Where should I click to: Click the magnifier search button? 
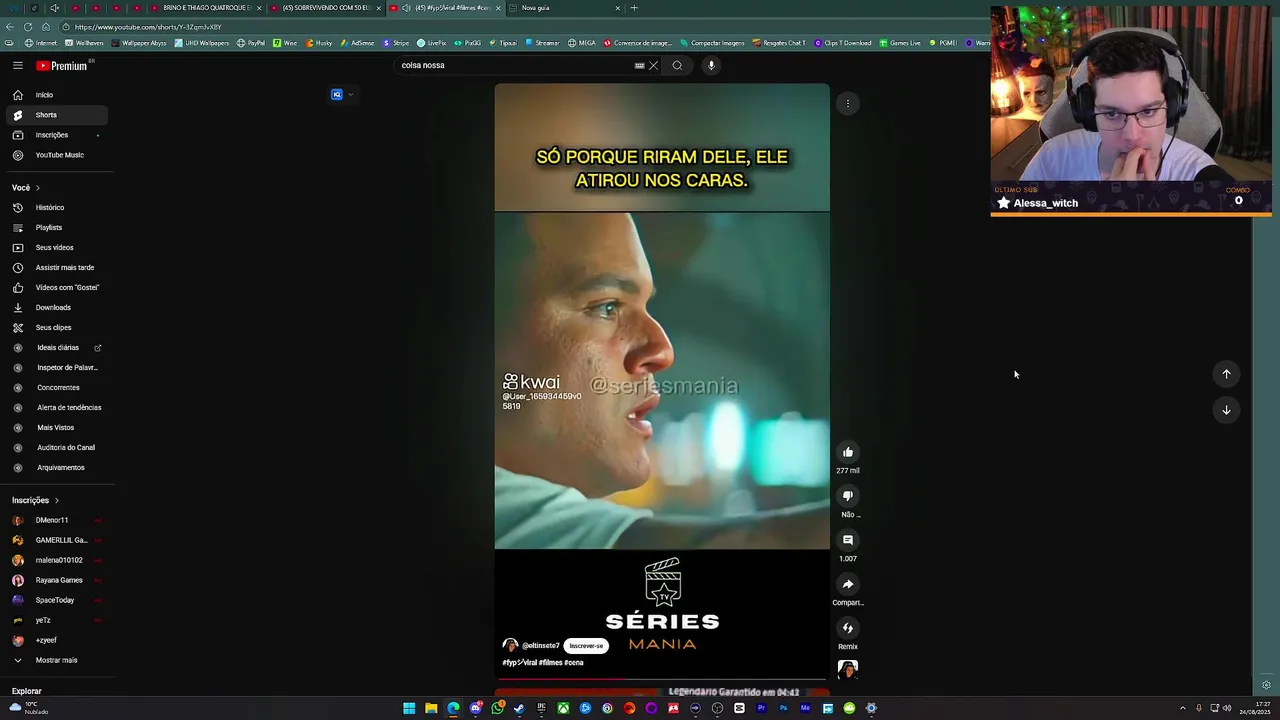click(x=677, y=66)
